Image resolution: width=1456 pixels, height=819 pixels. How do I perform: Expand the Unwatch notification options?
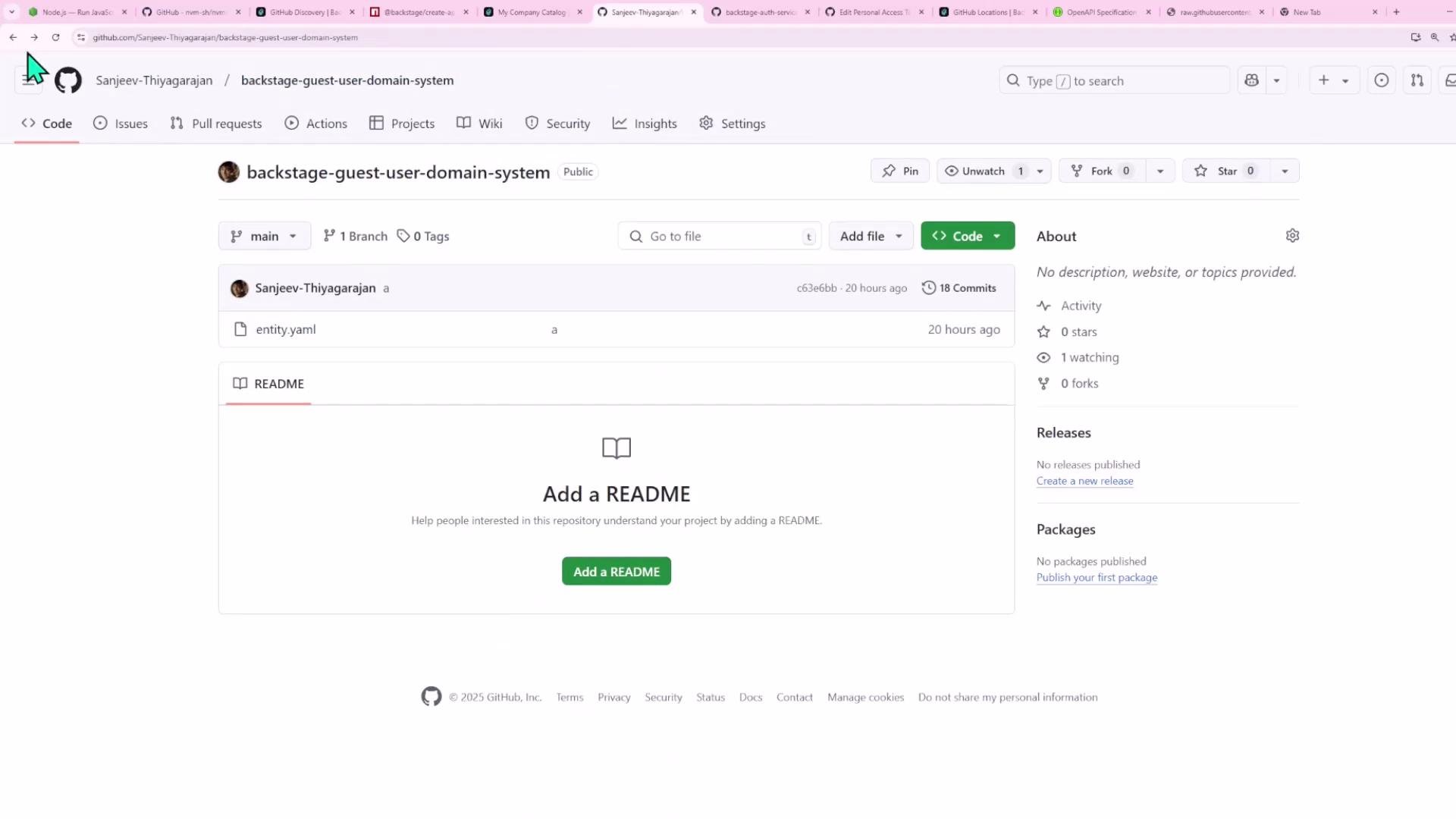coord(1040,171)
